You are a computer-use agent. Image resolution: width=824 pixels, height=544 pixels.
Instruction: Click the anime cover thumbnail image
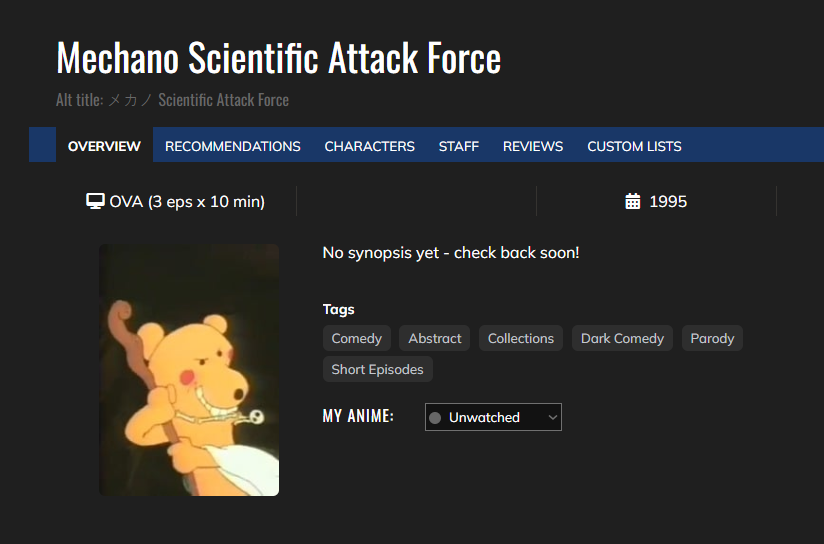coord(189,370)
